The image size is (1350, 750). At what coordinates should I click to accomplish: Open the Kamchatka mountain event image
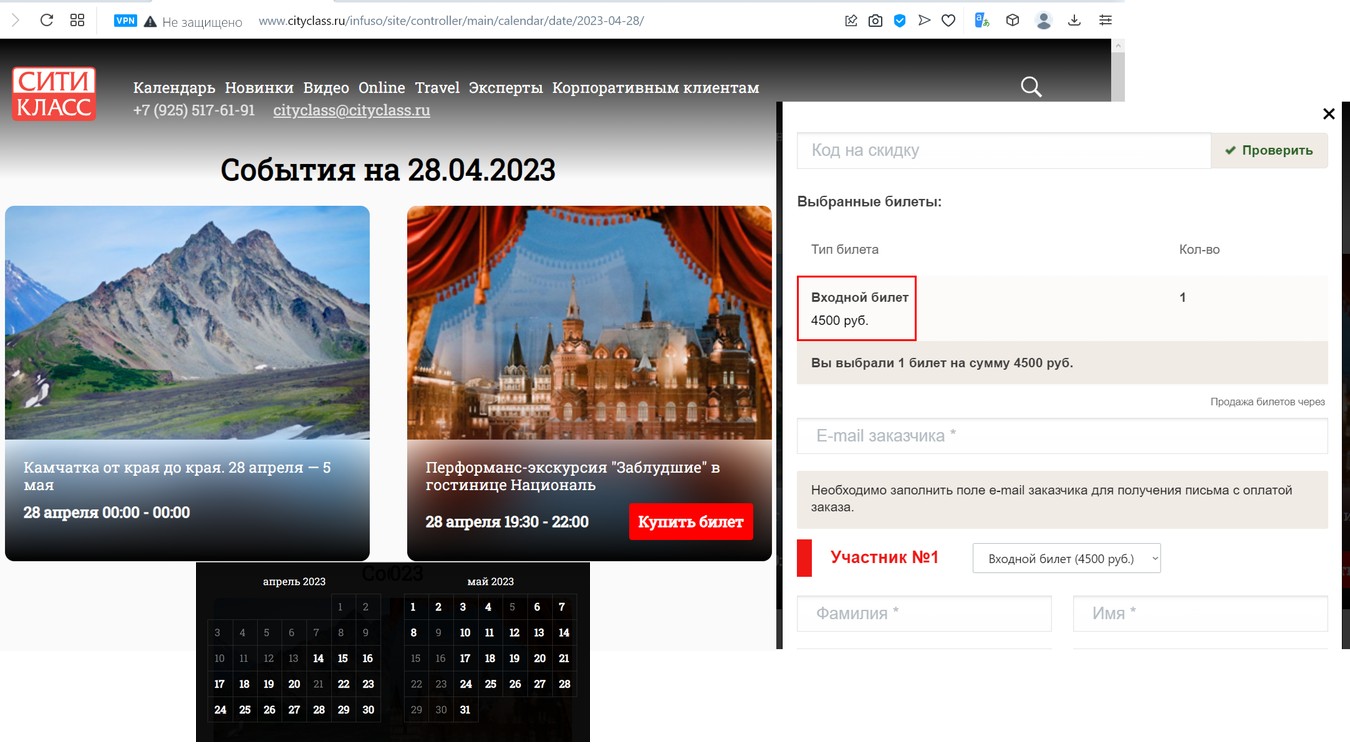pyautogui.click(x=187, y=322)
